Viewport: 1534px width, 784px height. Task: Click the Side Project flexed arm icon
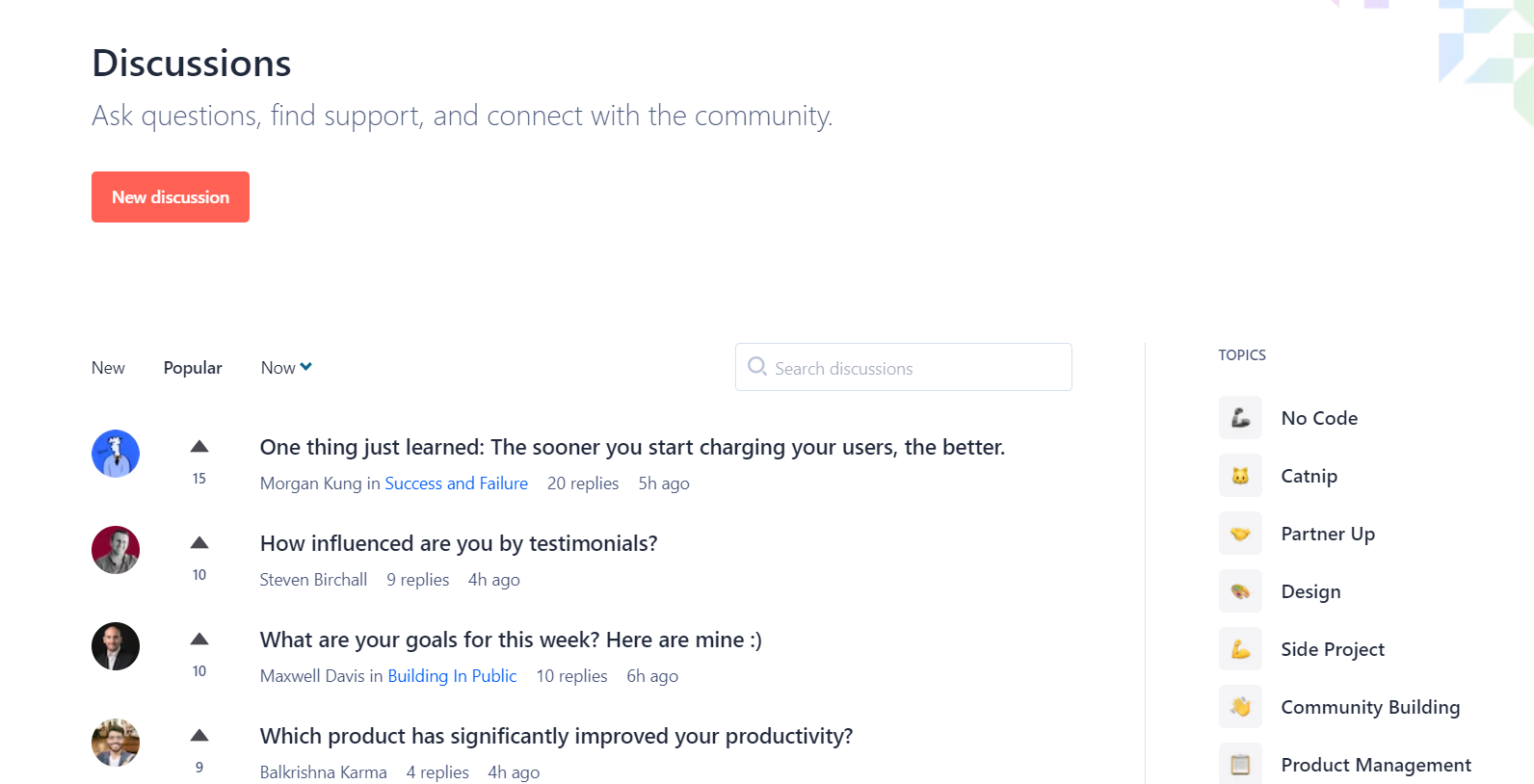coord(1240,649)
